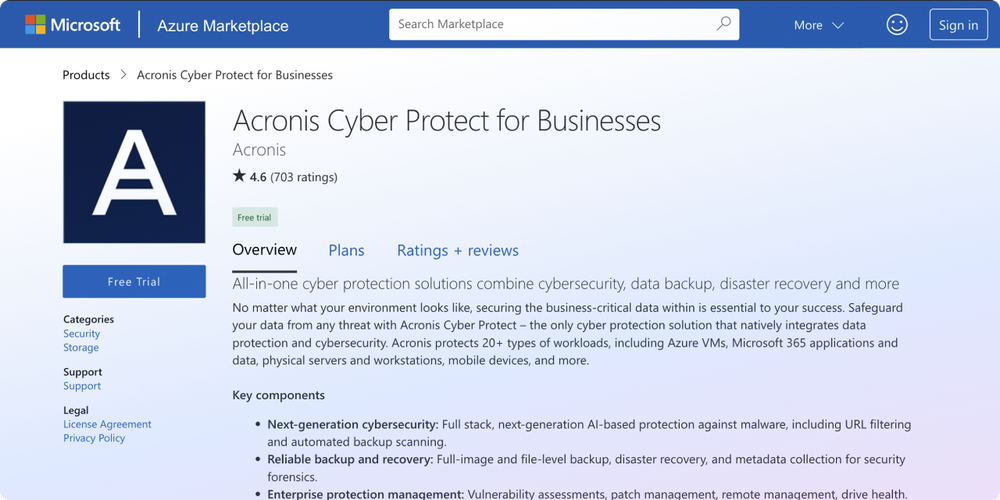Click the Sign in button

pos(958,26)
